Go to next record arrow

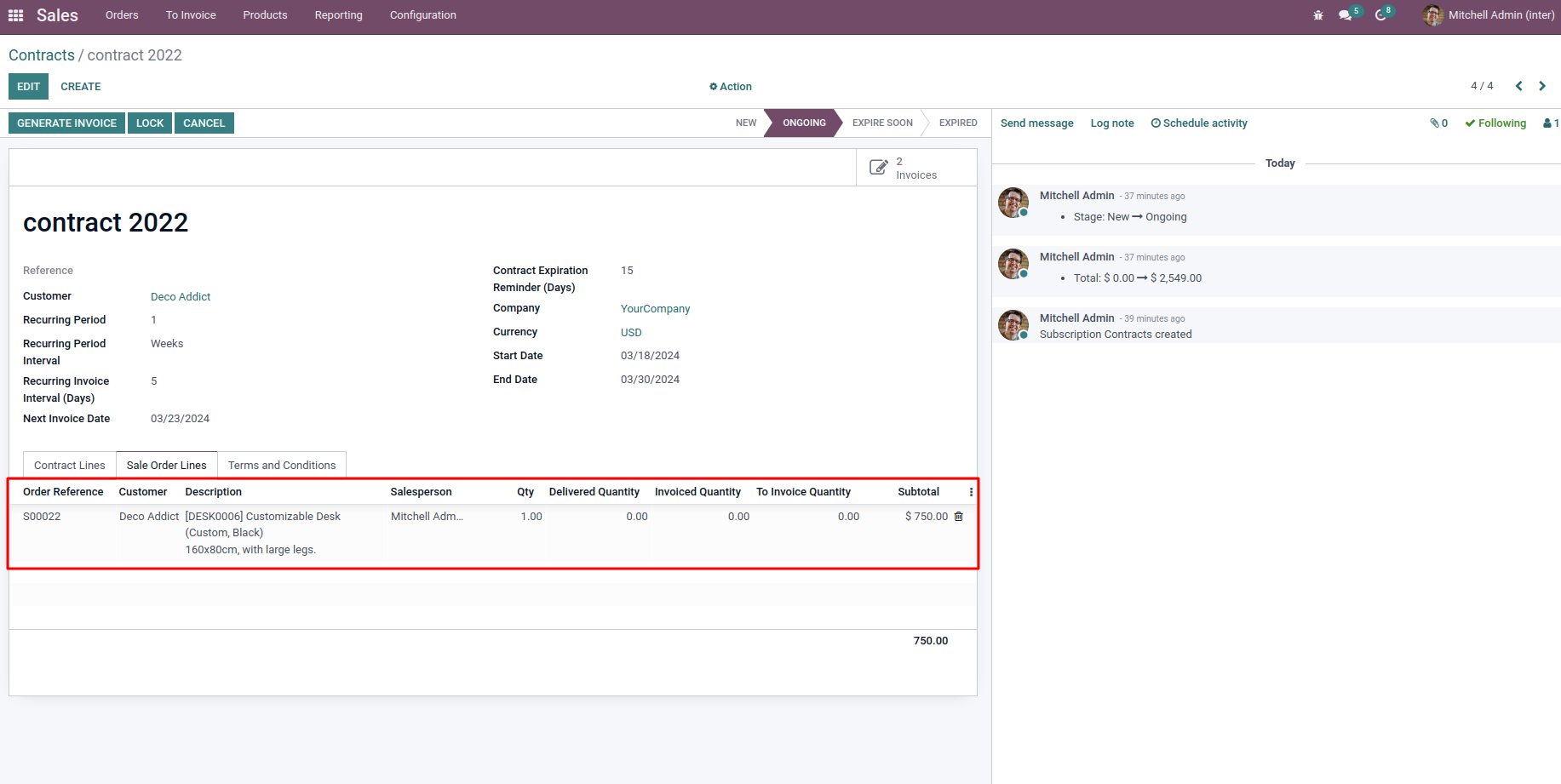[x=1542, y=86]
